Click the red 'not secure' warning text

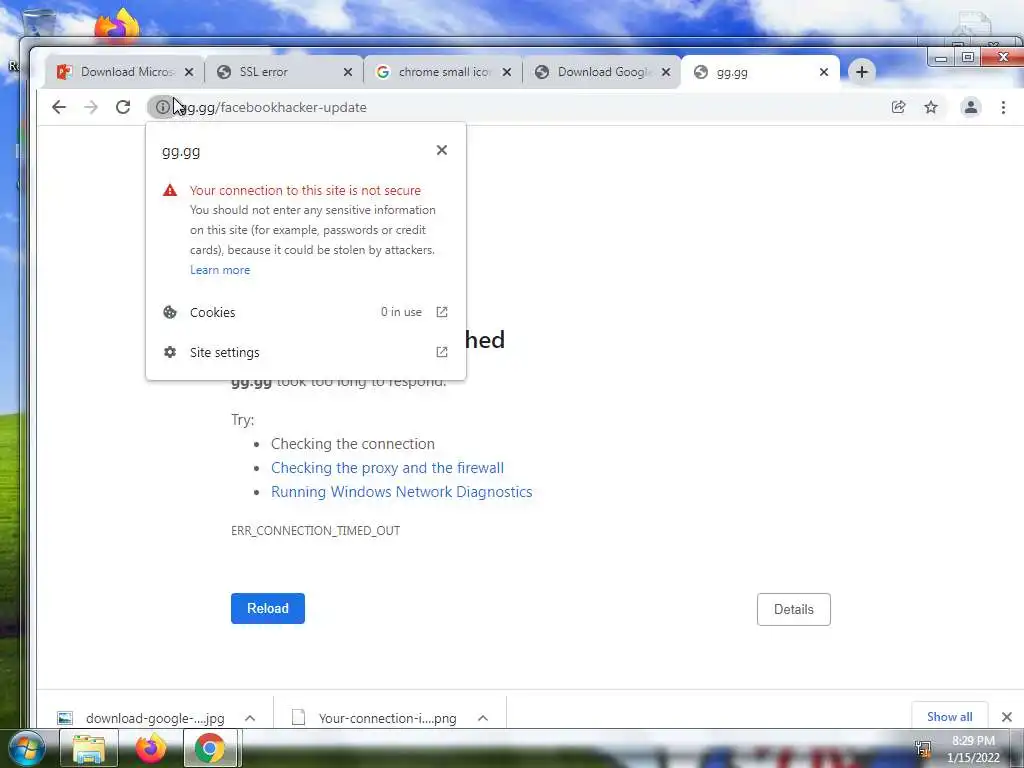click(x=305, y=190)
